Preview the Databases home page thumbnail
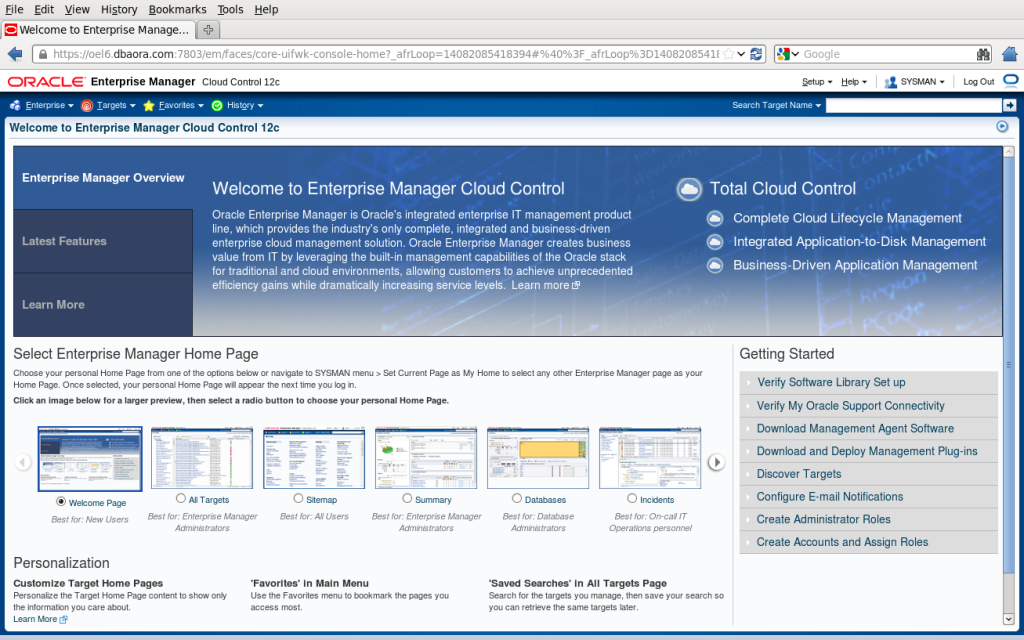 coord(538,458)
